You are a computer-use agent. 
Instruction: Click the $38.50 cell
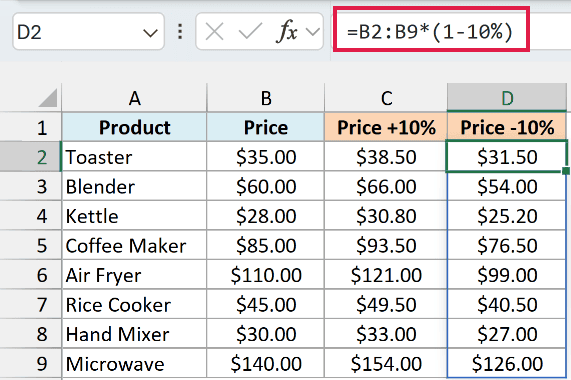point(386,157)
